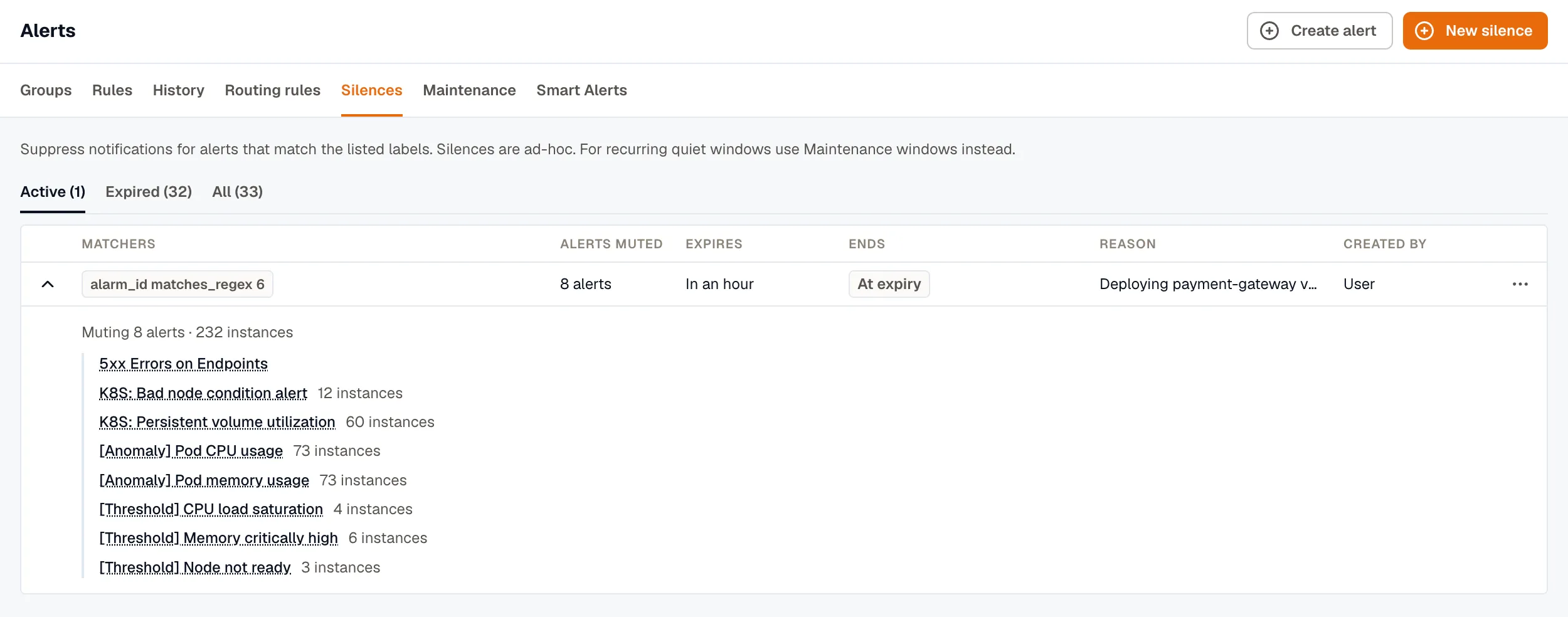This screenshot has height=617, width=1568.
Task: Show All (33) silences
Action: pos(238,192)
